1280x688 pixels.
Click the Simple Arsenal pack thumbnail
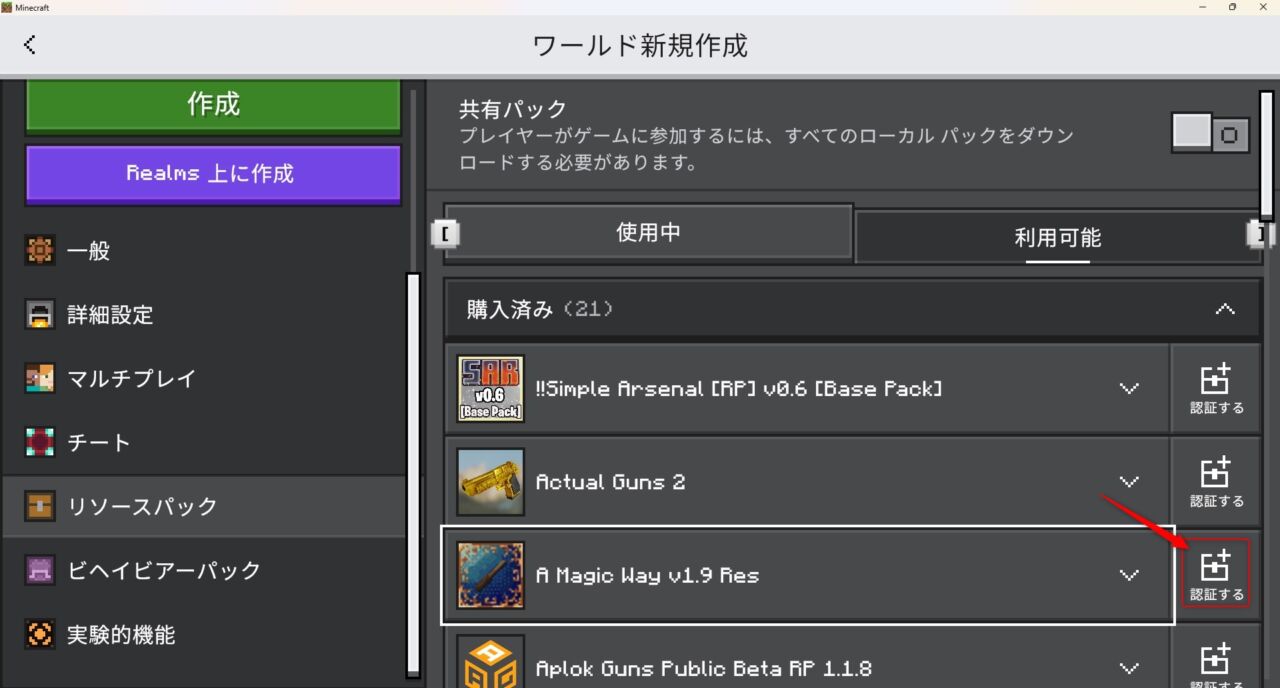coord(490,388)
